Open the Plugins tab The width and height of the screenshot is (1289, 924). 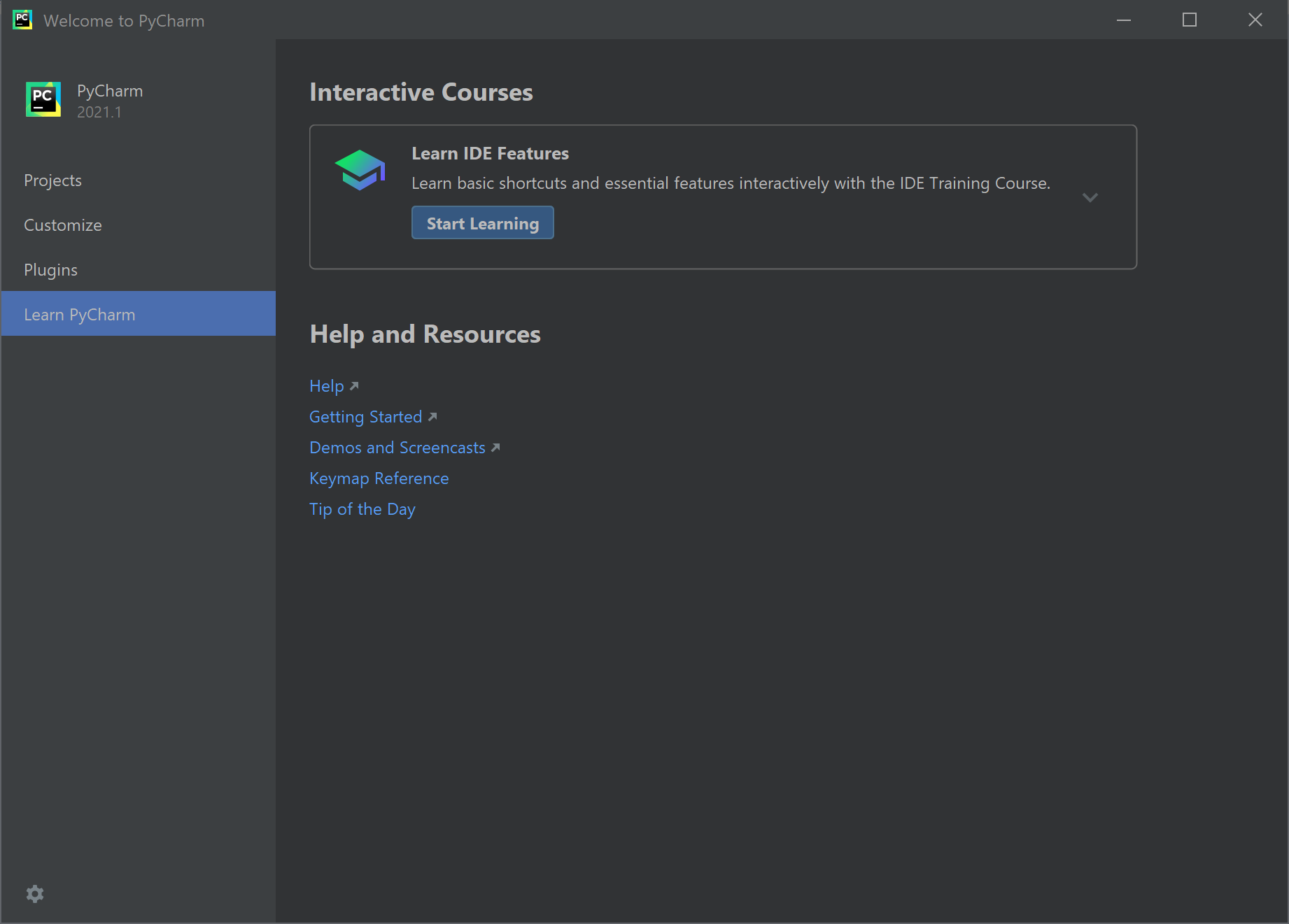point(139,270)
